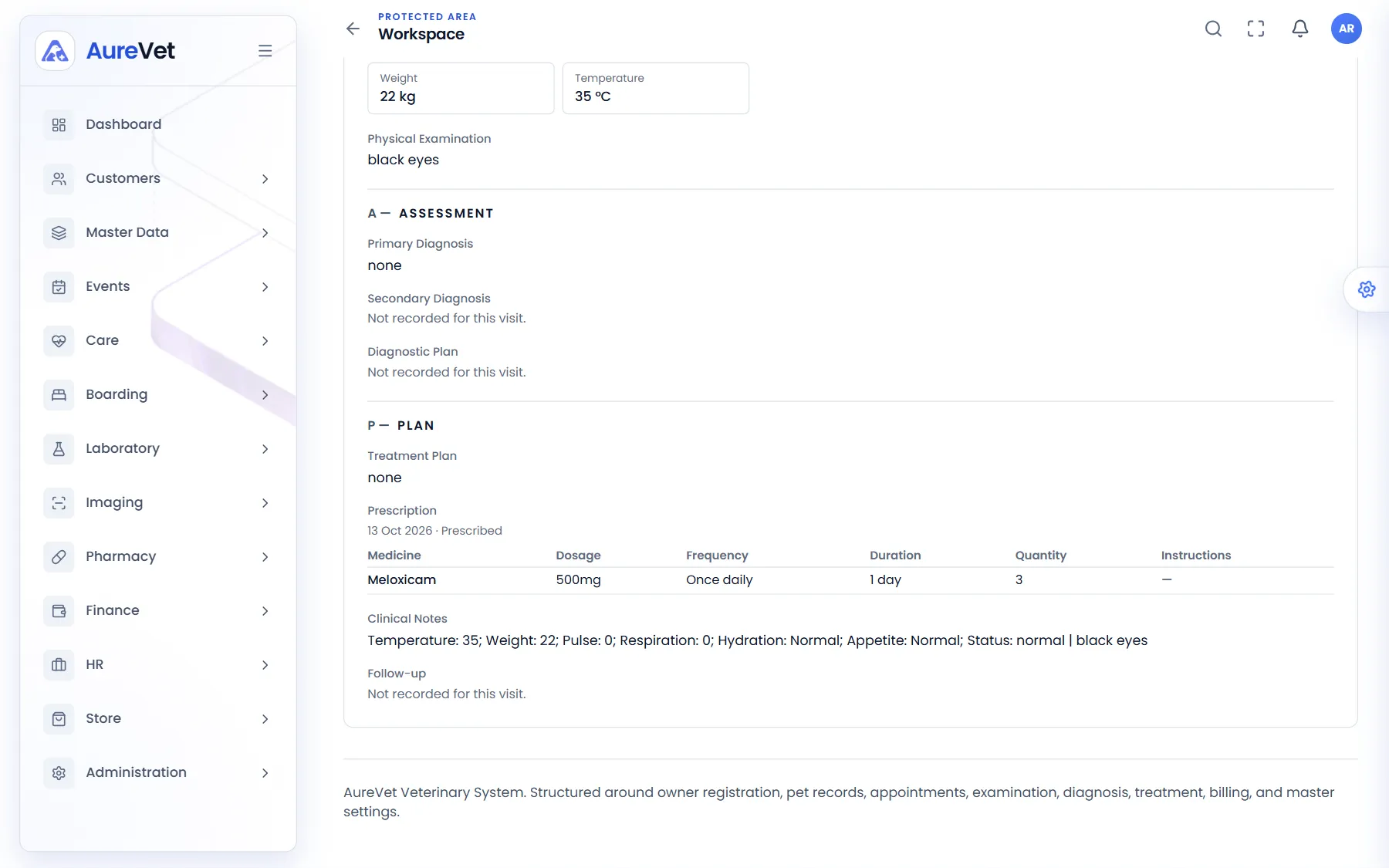The image size is (1389, 868).
Task: Click the Meloxicam medicine cell
Action: tap(402, 580)
